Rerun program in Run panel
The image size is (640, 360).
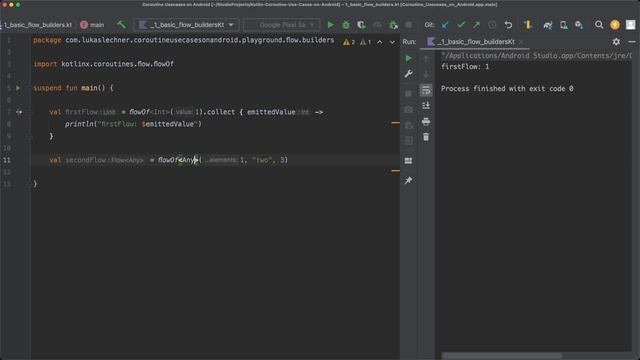click(408, 58)
